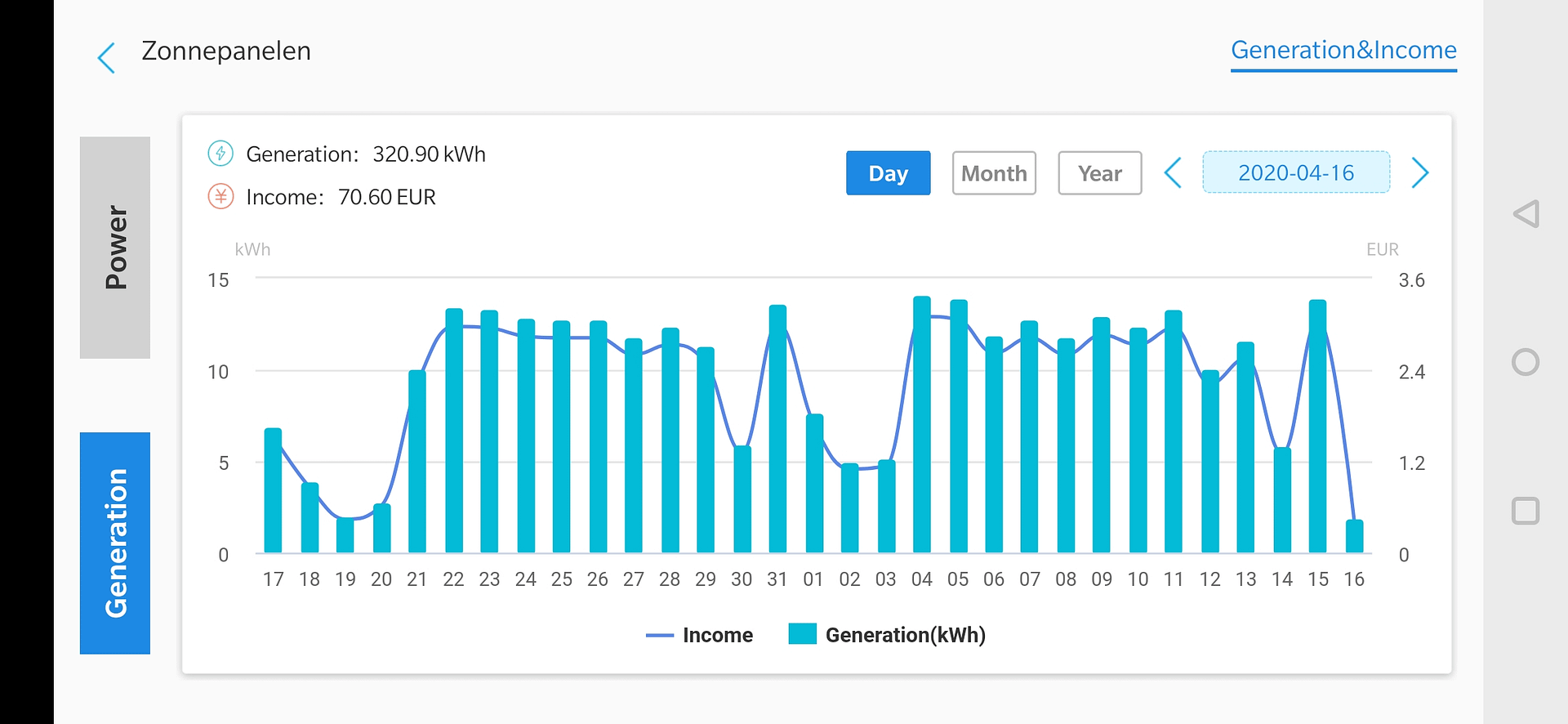Open the Generation&Income link

(1343, 51)
